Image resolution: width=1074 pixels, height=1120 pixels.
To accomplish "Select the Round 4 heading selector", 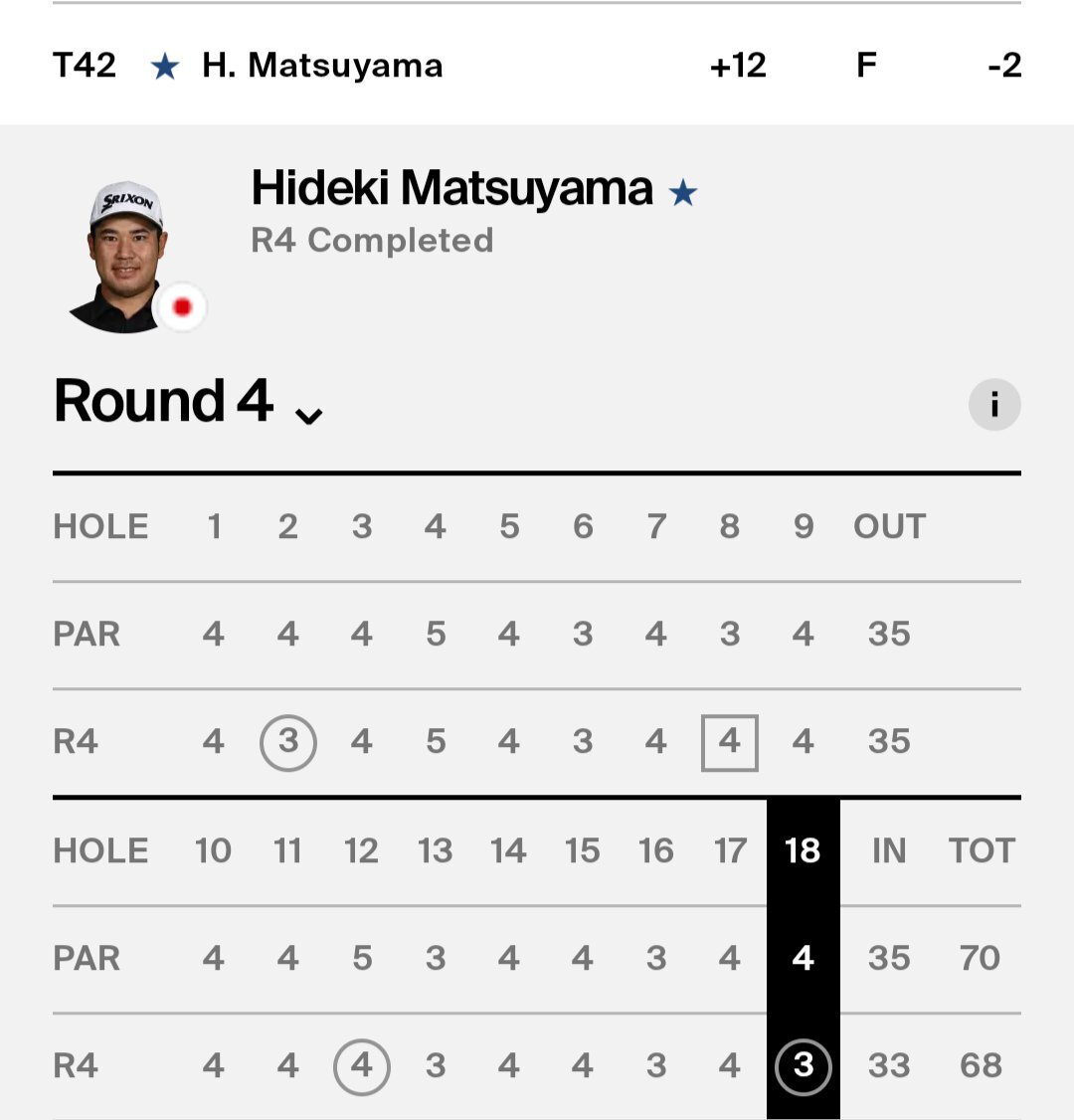I will 189,402.
